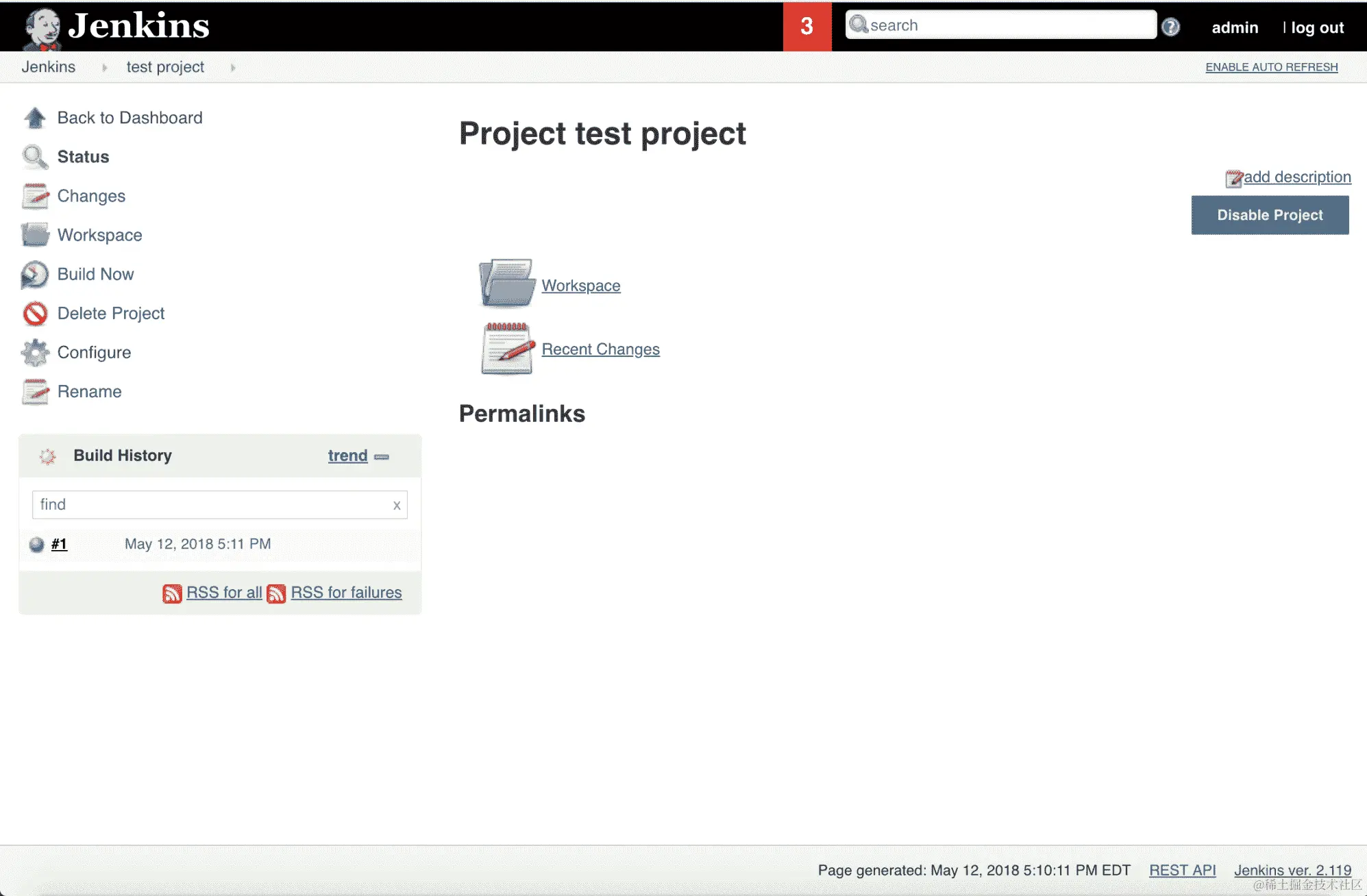Screen dimensions: 1367x896
Task: Collapse build history with the dash icon
Action: [x=382, y=457]
